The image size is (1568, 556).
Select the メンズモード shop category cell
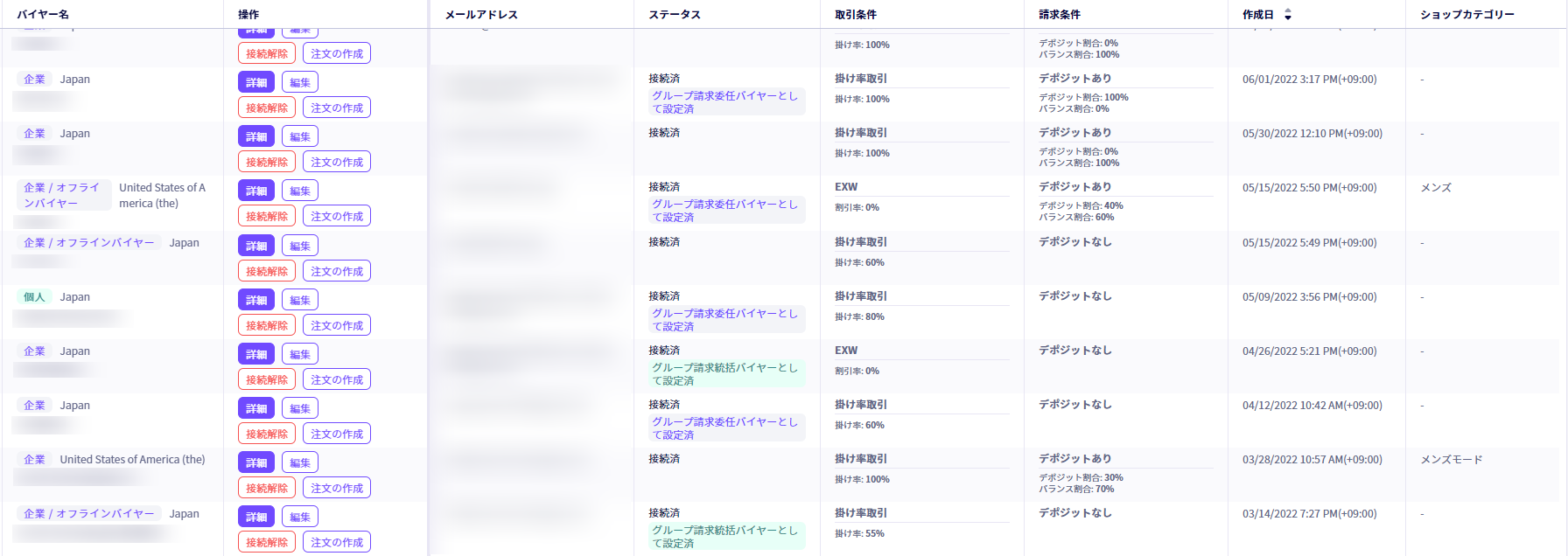1452,460
